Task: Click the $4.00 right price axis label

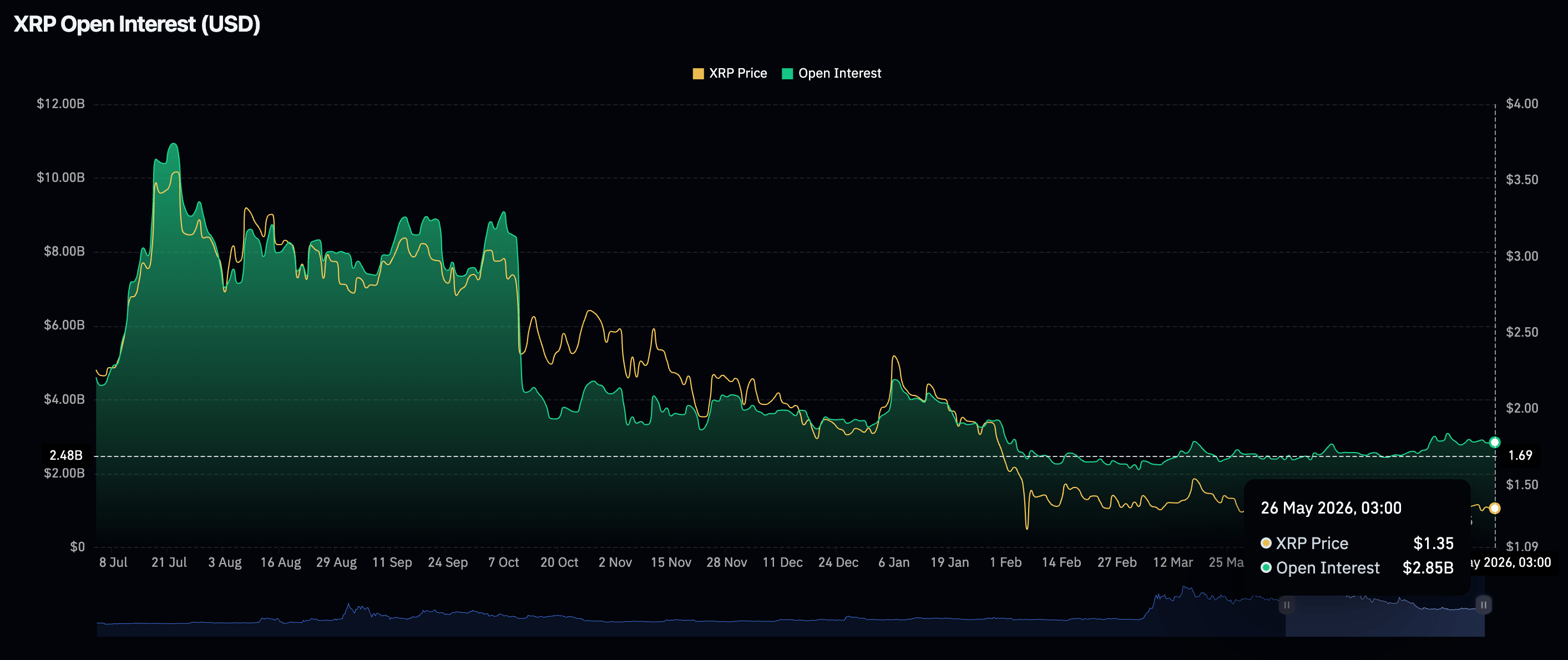Action: click(x=1522, y=103)
